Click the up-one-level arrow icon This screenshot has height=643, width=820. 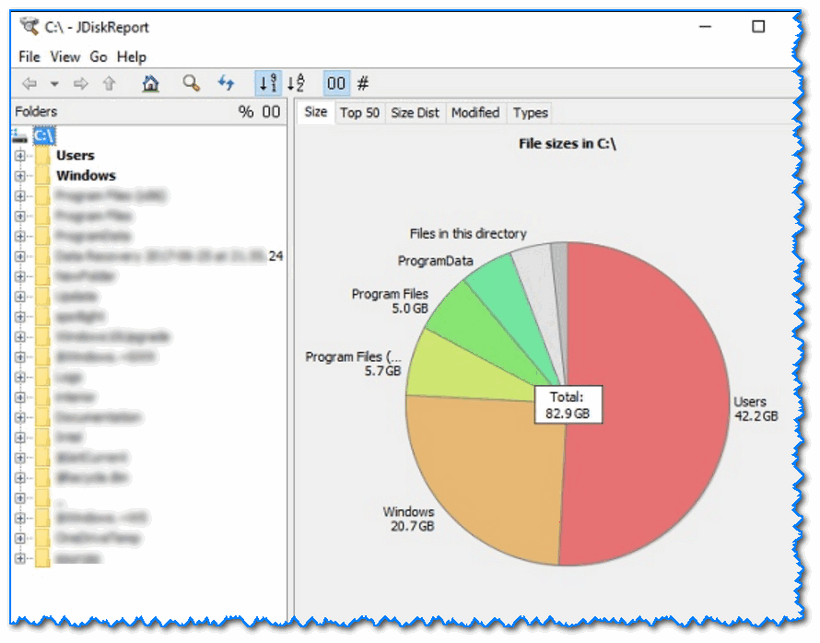point(109,84)
